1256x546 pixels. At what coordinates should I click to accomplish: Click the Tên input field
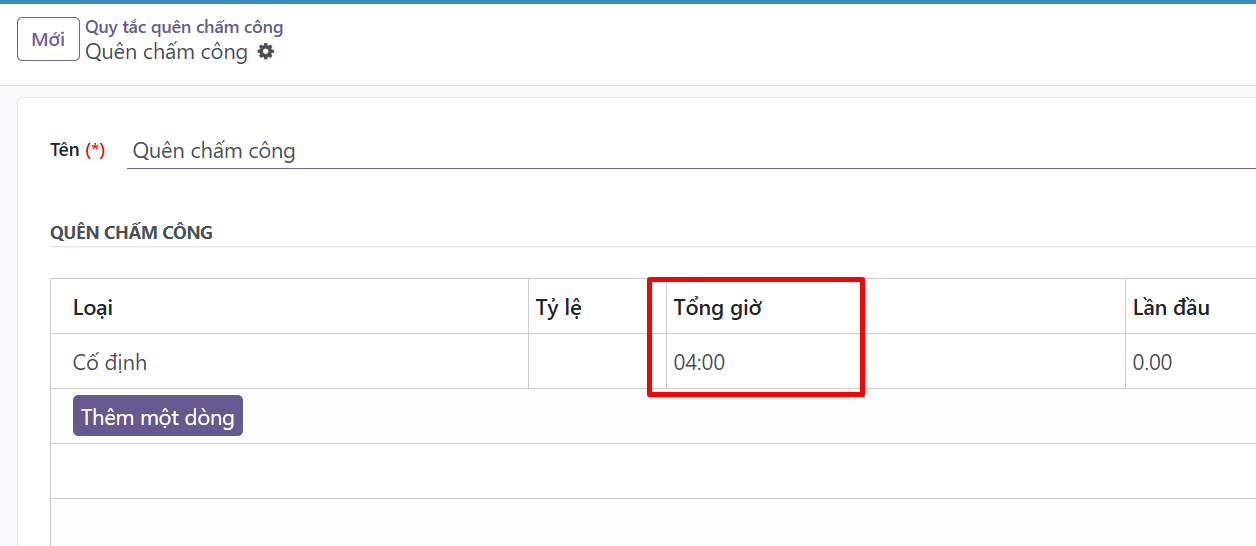(x=690, y=151)
